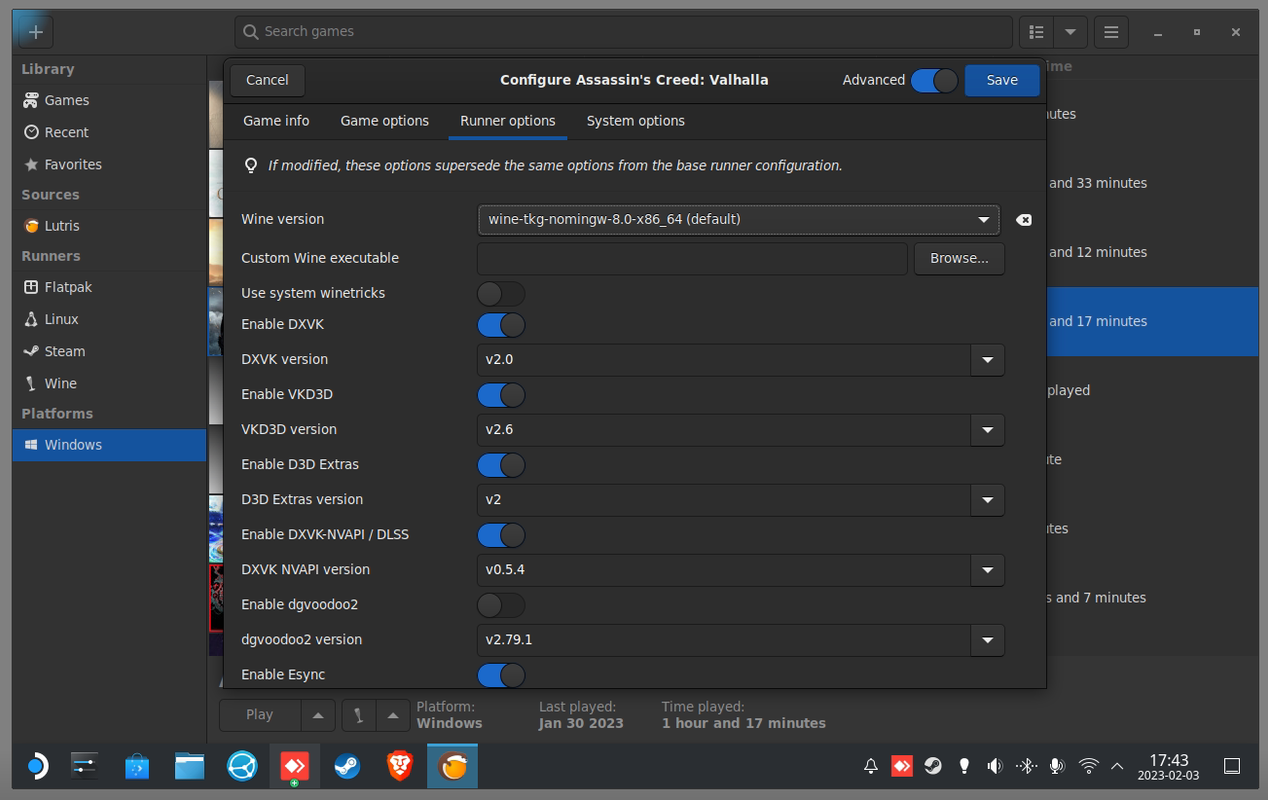Expand the arrow beside the wine glass button
The image size is (1268, 800).
point(393,715)
